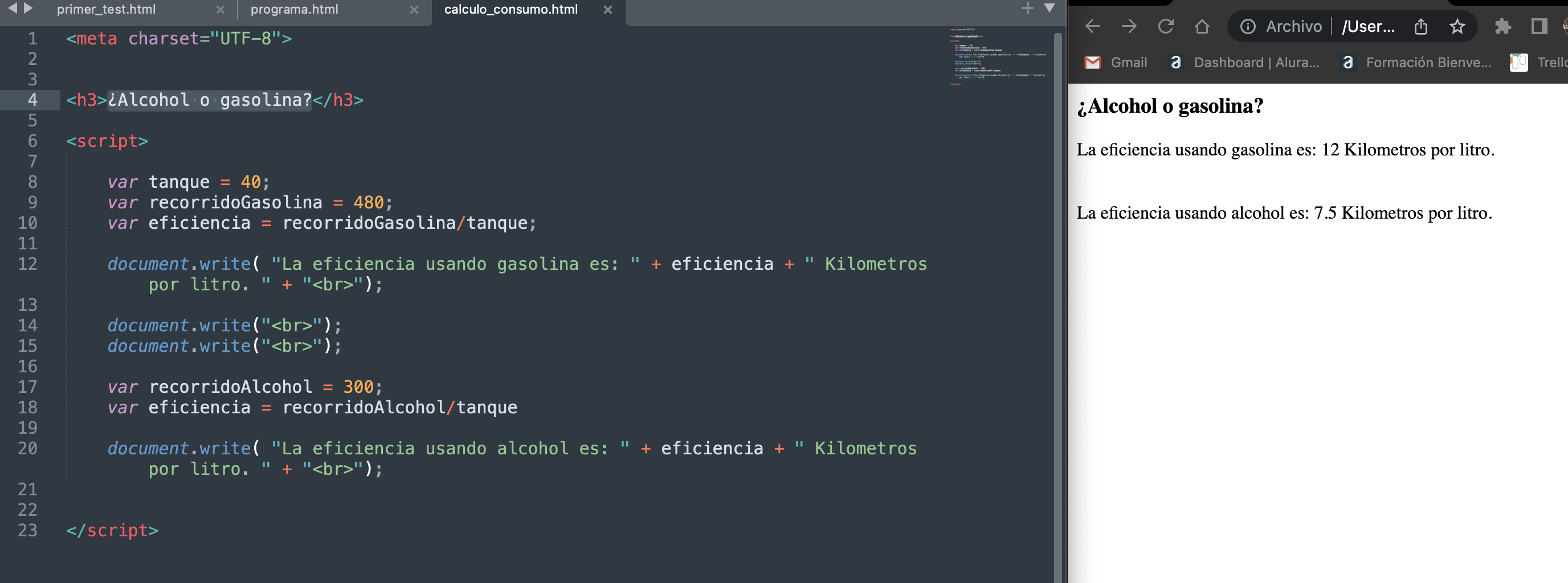1568x583 pixels.
Task: Click the value 40 on line 8
Action: [x=251, y=182]
